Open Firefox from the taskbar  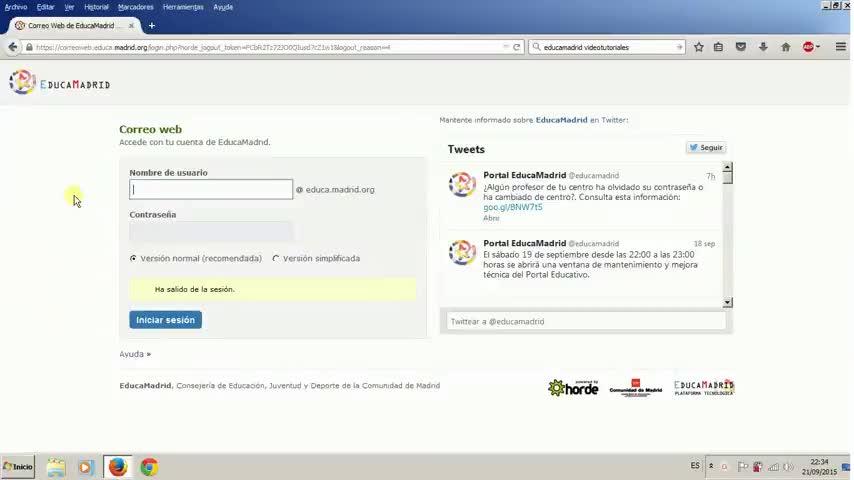118,467
